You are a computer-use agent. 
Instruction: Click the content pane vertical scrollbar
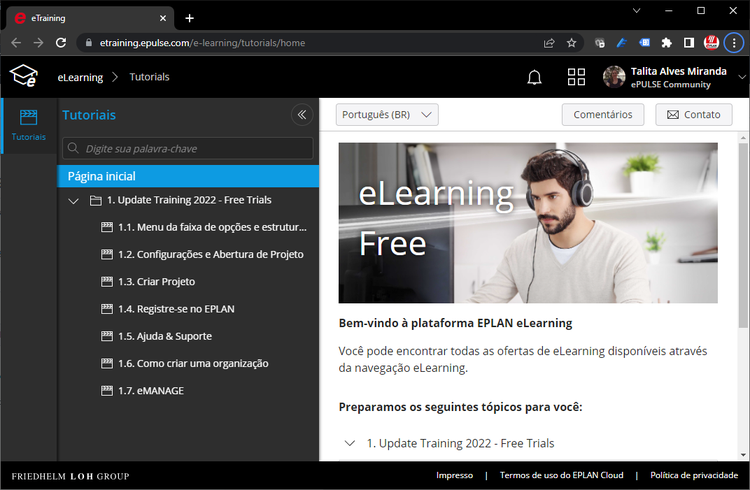click(743, 236)
